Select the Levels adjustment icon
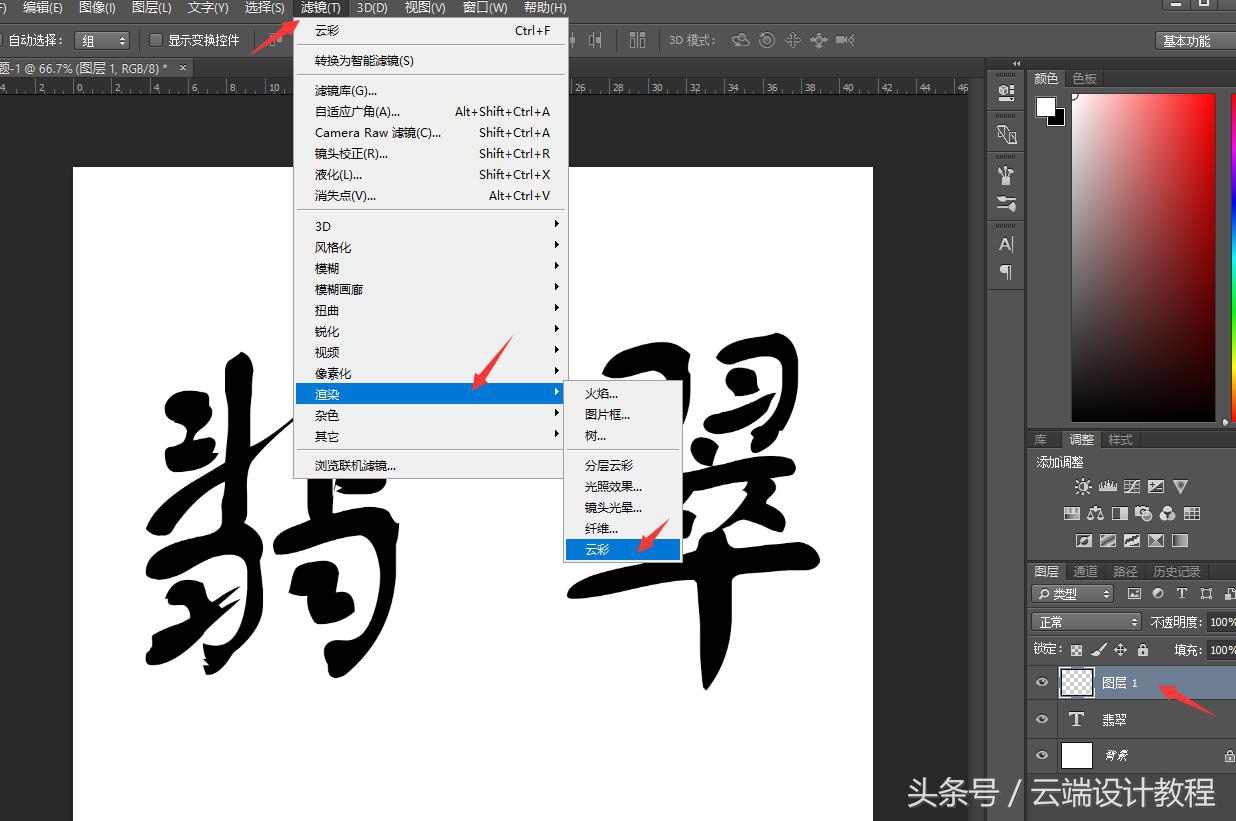Viewport: 1236px width, 821px height. click(1107, 486)
